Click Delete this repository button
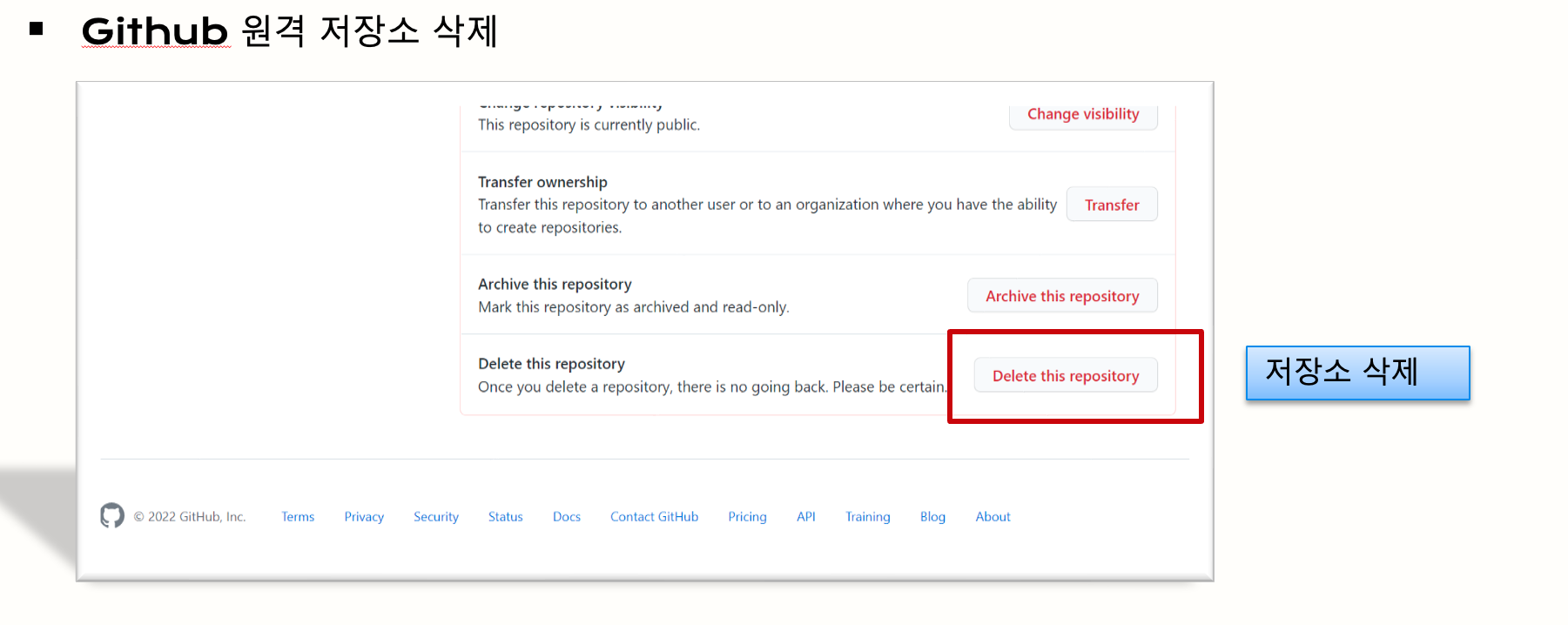1568x625 pixels. point(1066,375)
